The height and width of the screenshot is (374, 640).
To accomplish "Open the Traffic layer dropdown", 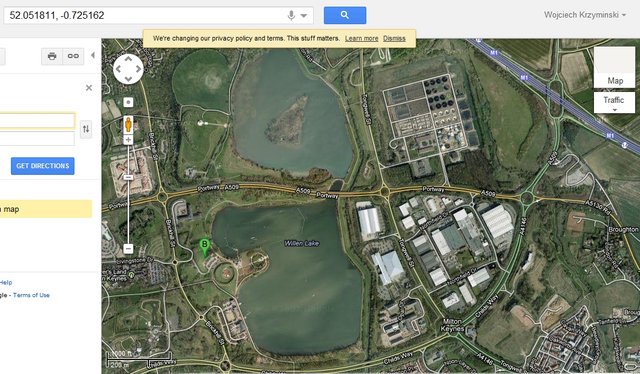I will pyautogui.click(x=614, y=102).
